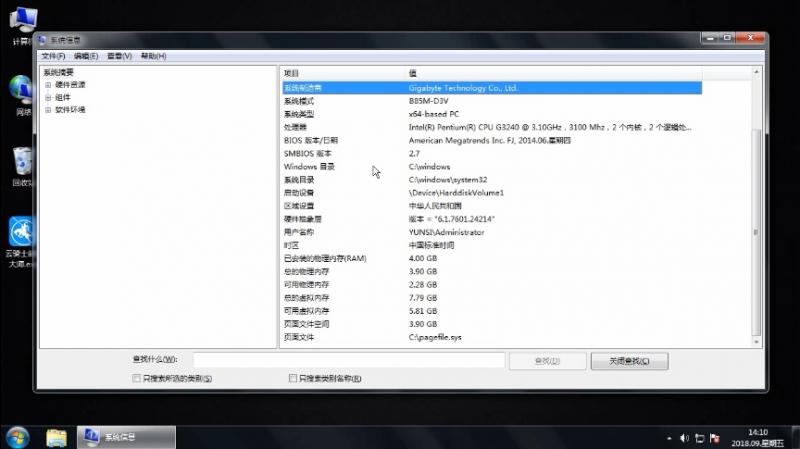Close the system information window
This screenshot has height=449, width=800.
750,38
